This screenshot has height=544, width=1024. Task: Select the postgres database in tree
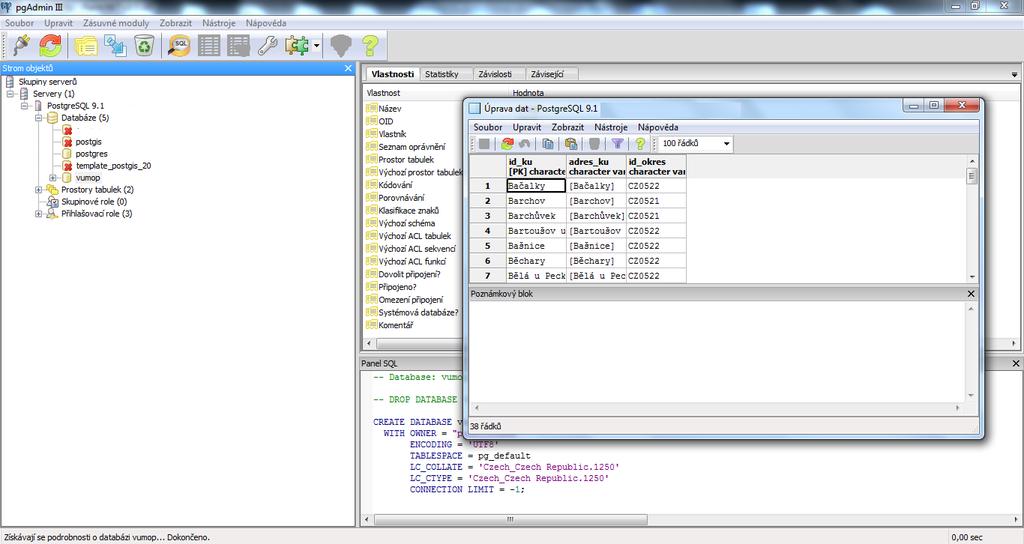(x=91, y=153)
